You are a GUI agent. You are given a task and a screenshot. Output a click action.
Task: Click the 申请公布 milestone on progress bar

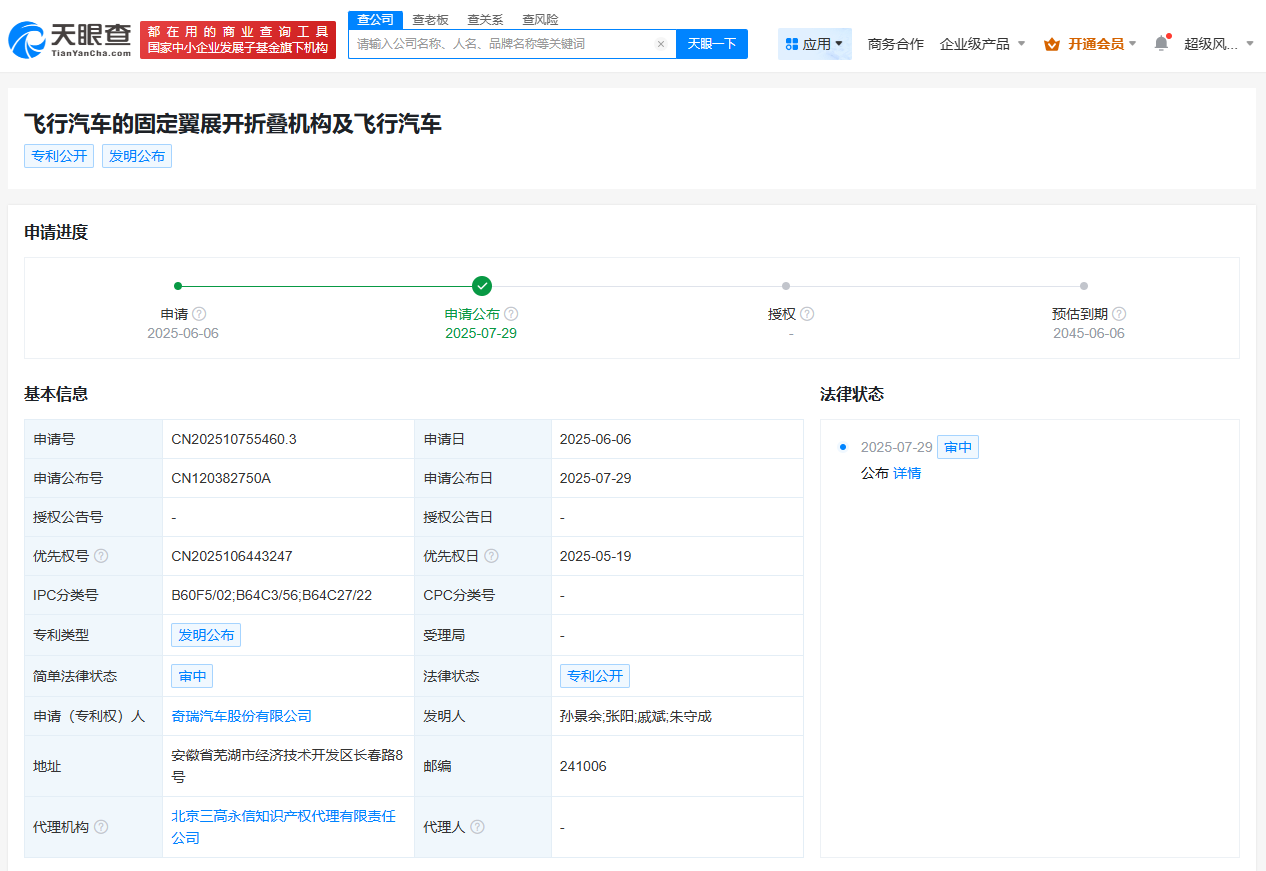pos(482,286)
